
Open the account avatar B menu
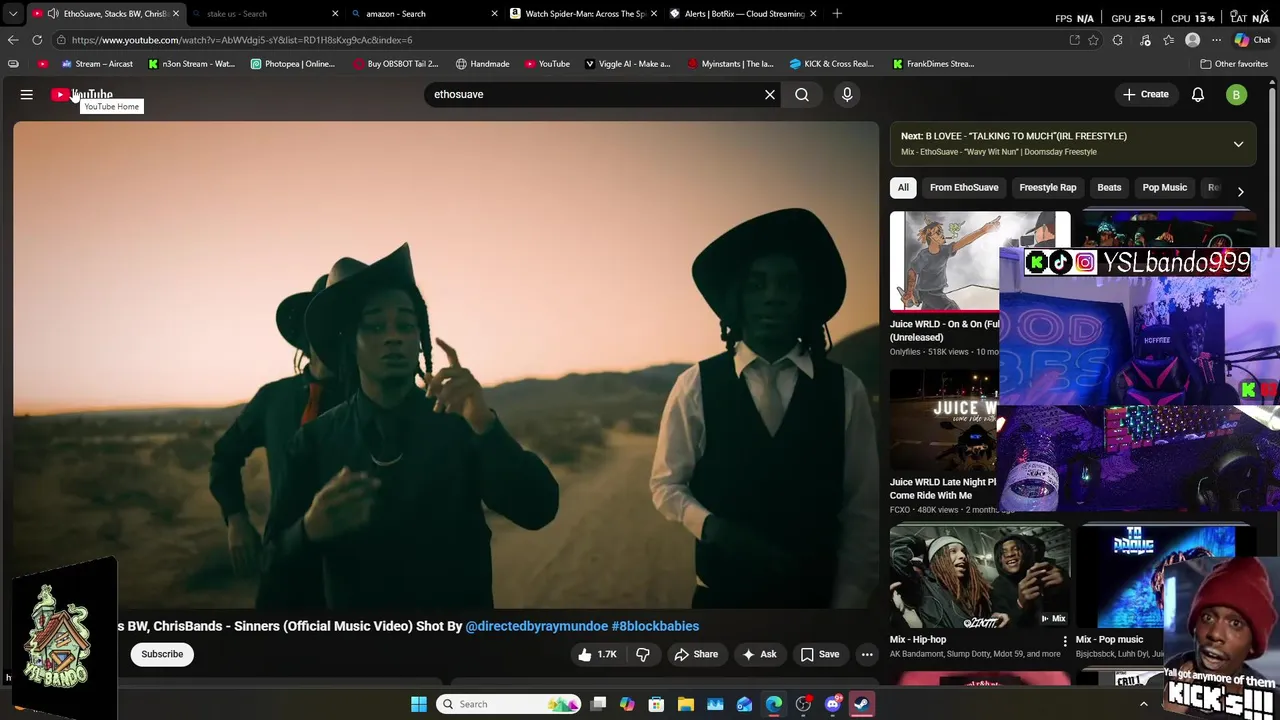click(1237, 94)
